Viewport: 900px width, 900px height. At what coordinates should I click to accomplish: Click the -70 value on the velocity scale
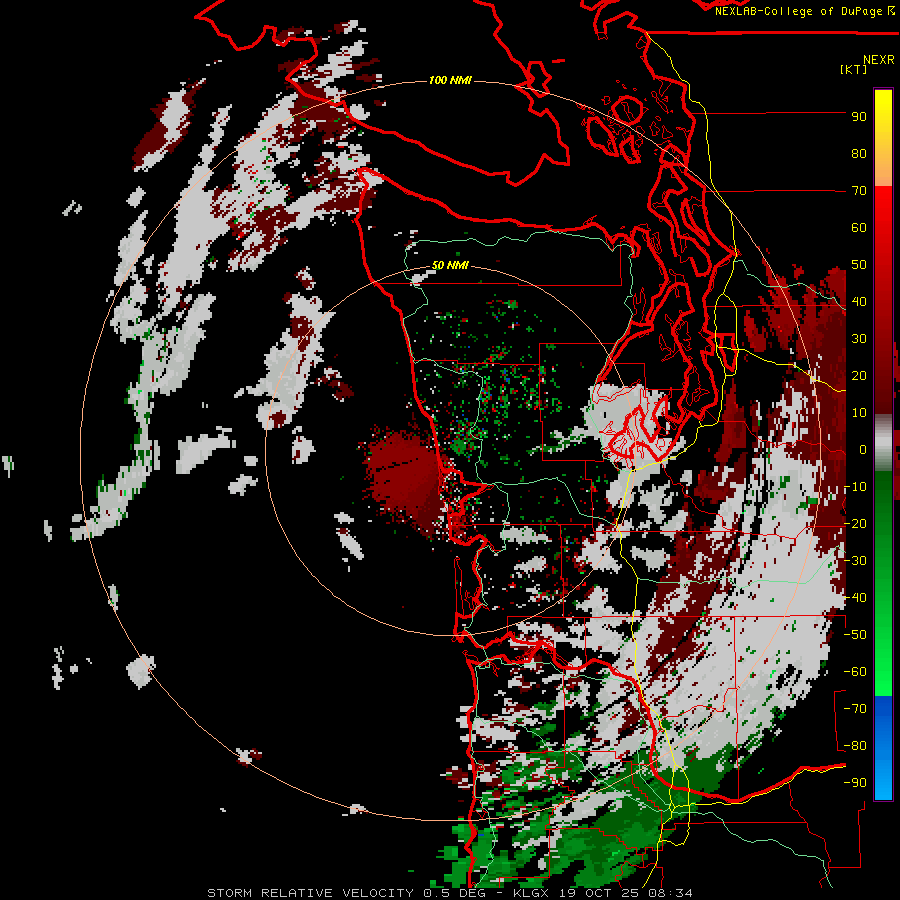point(855,709)
